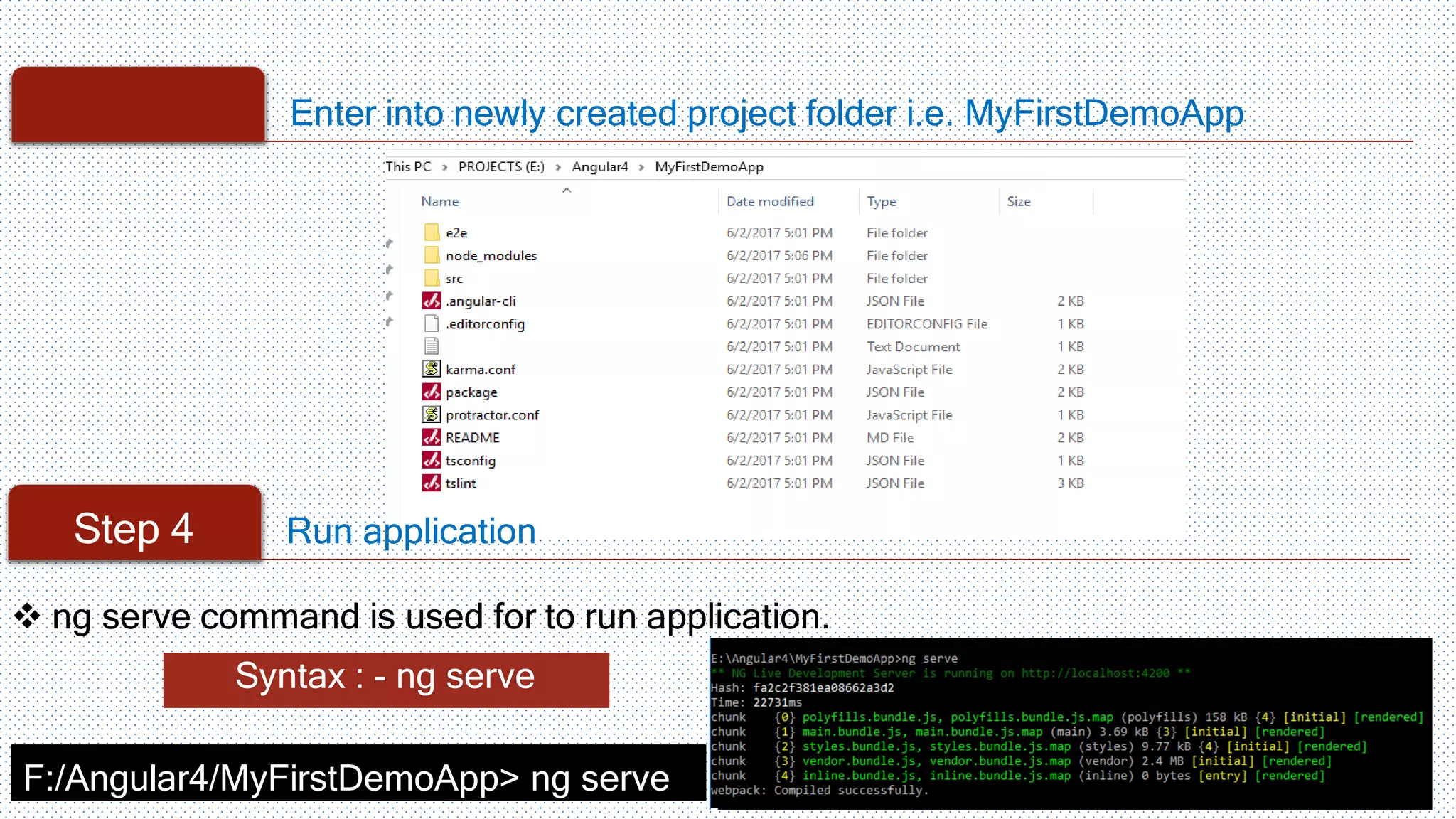The image size is (1456, 819).
Task: Select the e2e folder icon
Action: [432, 232]
